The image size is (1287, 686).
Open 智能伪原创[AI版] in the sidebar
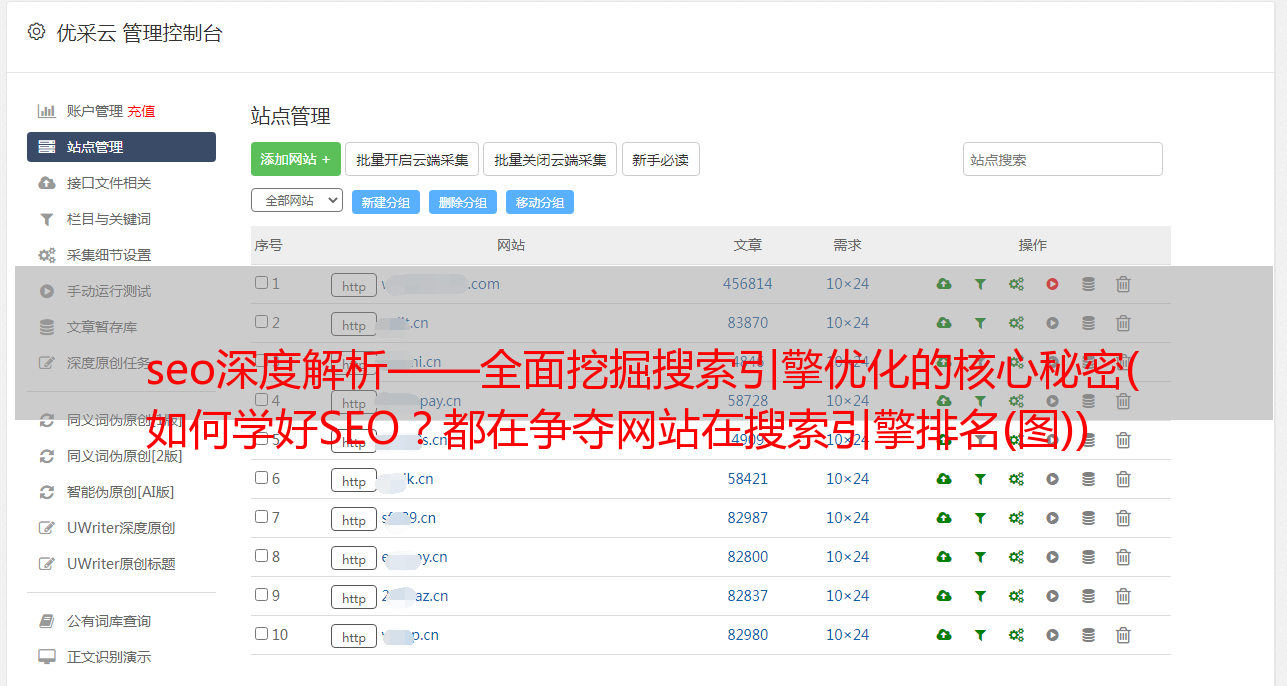(x=121, y=492)
